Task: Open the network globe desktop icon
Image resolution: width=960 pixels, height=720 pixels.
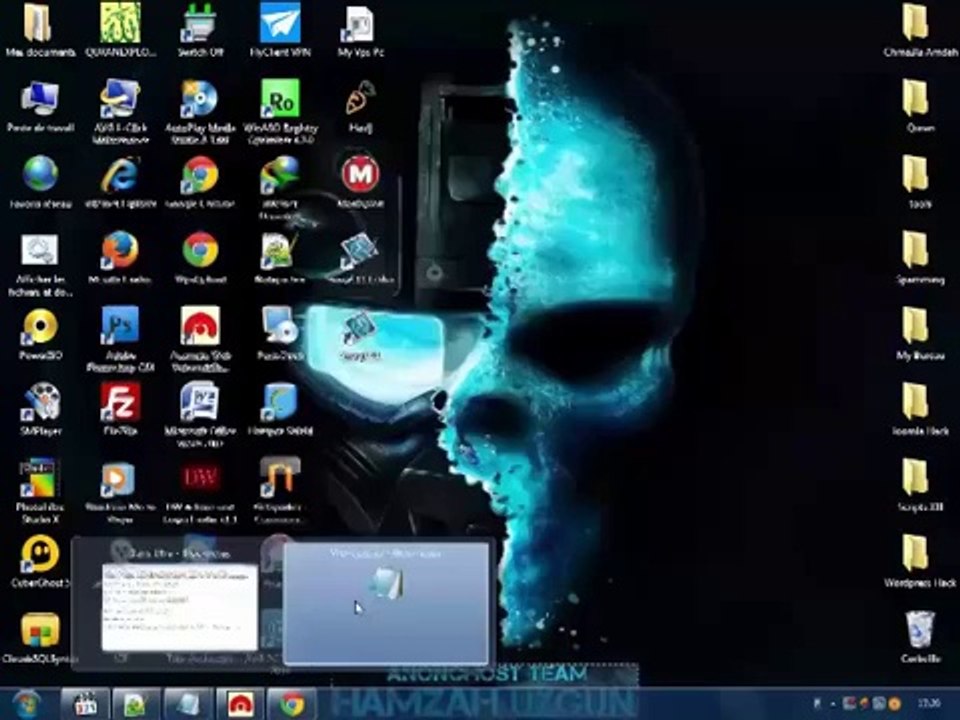Action: [40, 174]
